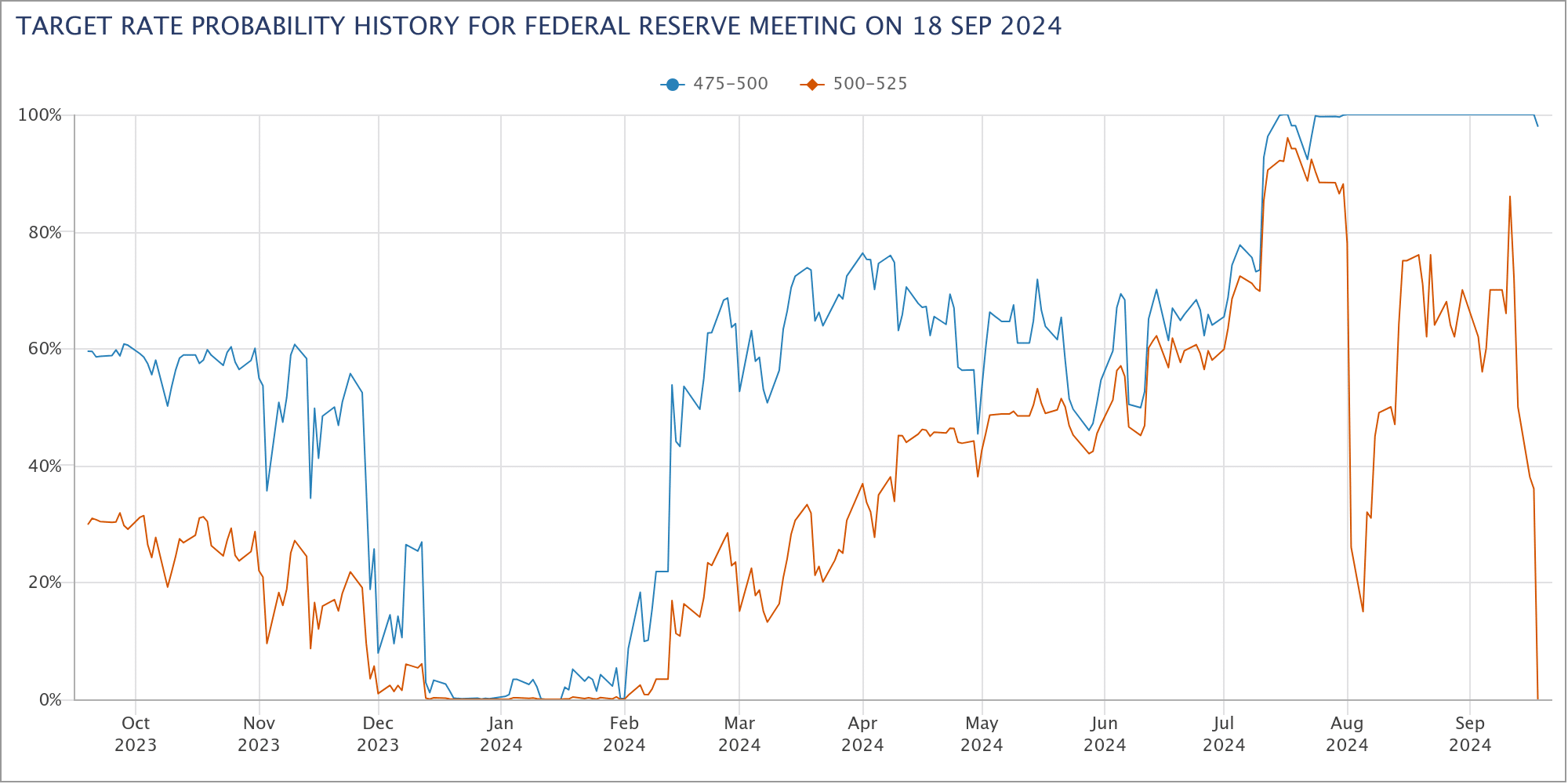Click the Aug 2024 x-axis label

[1347, 734]
